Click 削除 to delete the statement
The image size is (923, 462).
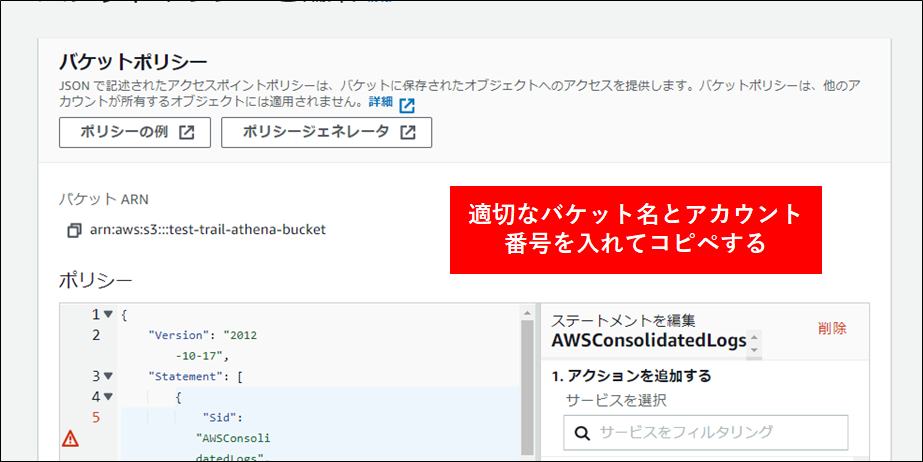coord(831,328)
